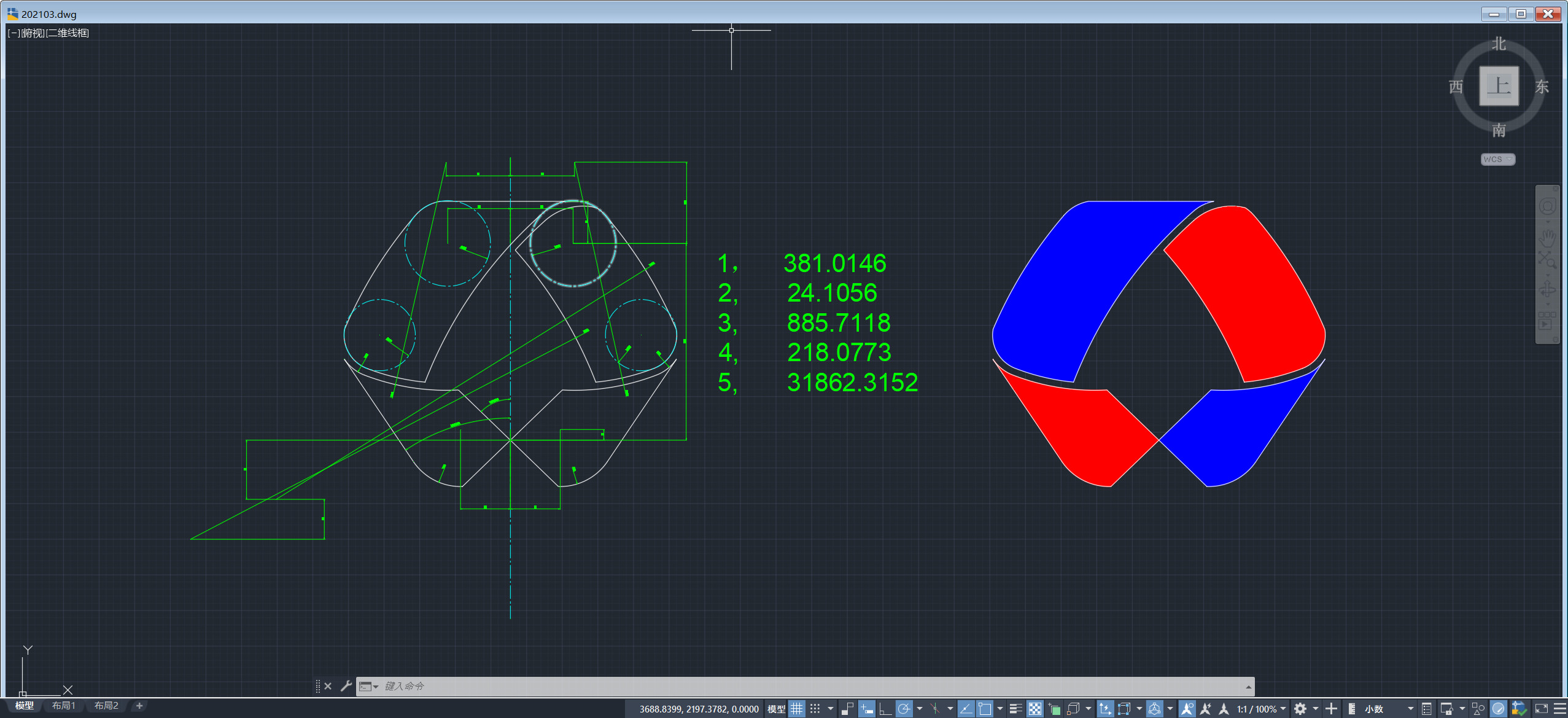Screen dimensions: 1568x718
Task: Click annotation monitor plus icon
Action: click(1331, 709)
